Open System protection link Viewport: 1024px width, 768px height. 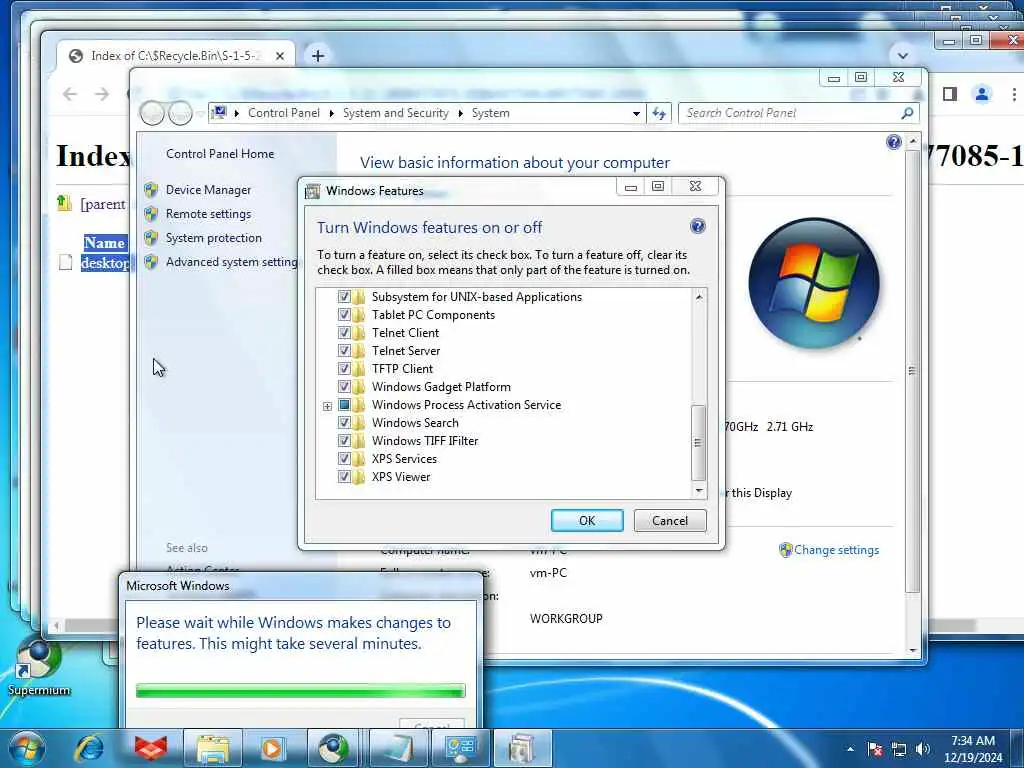pyautogui.click(x=214, y=238)
